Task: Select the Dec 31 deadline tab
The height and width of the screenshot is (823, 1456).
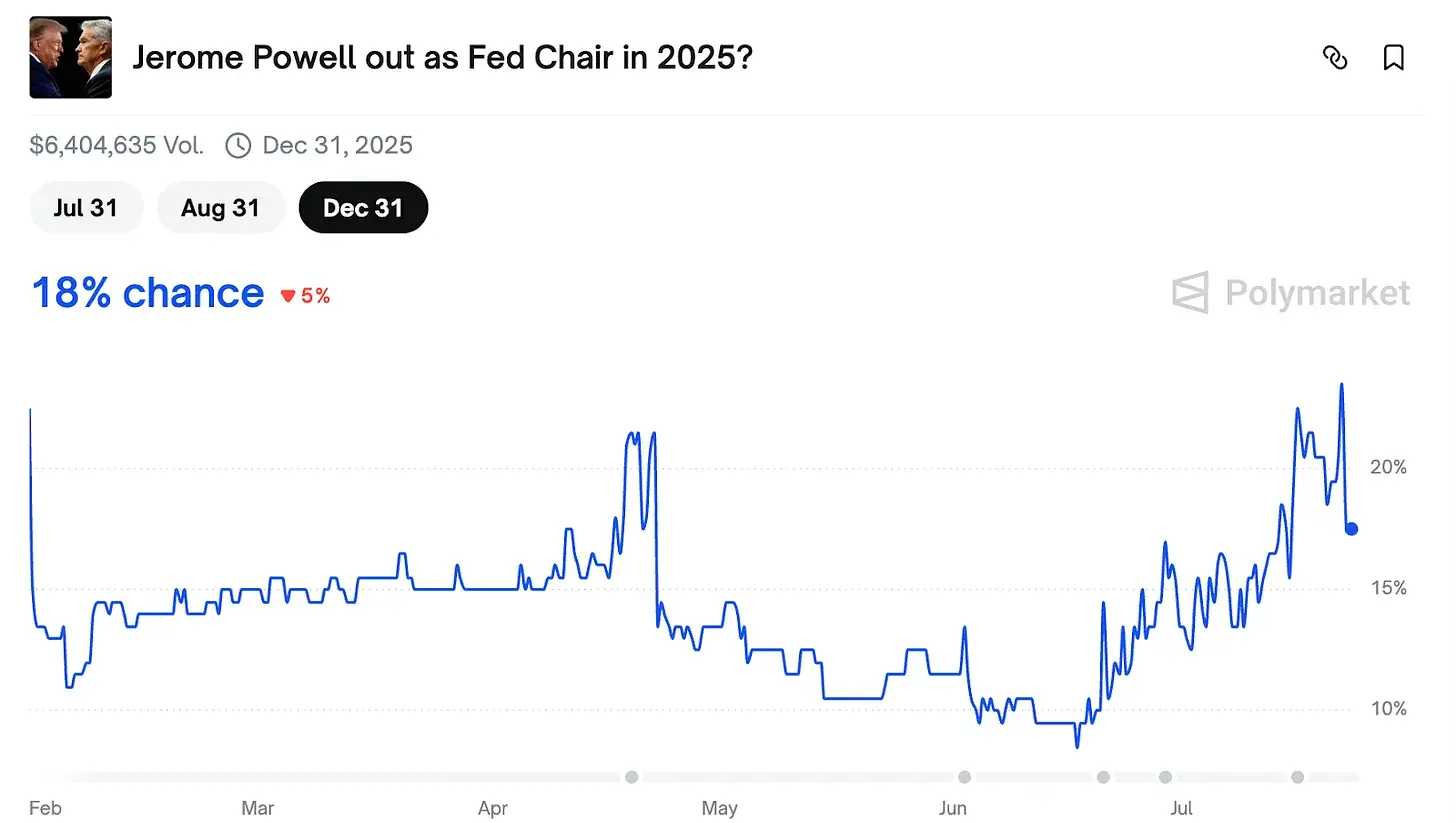Action: pos(363,207)
